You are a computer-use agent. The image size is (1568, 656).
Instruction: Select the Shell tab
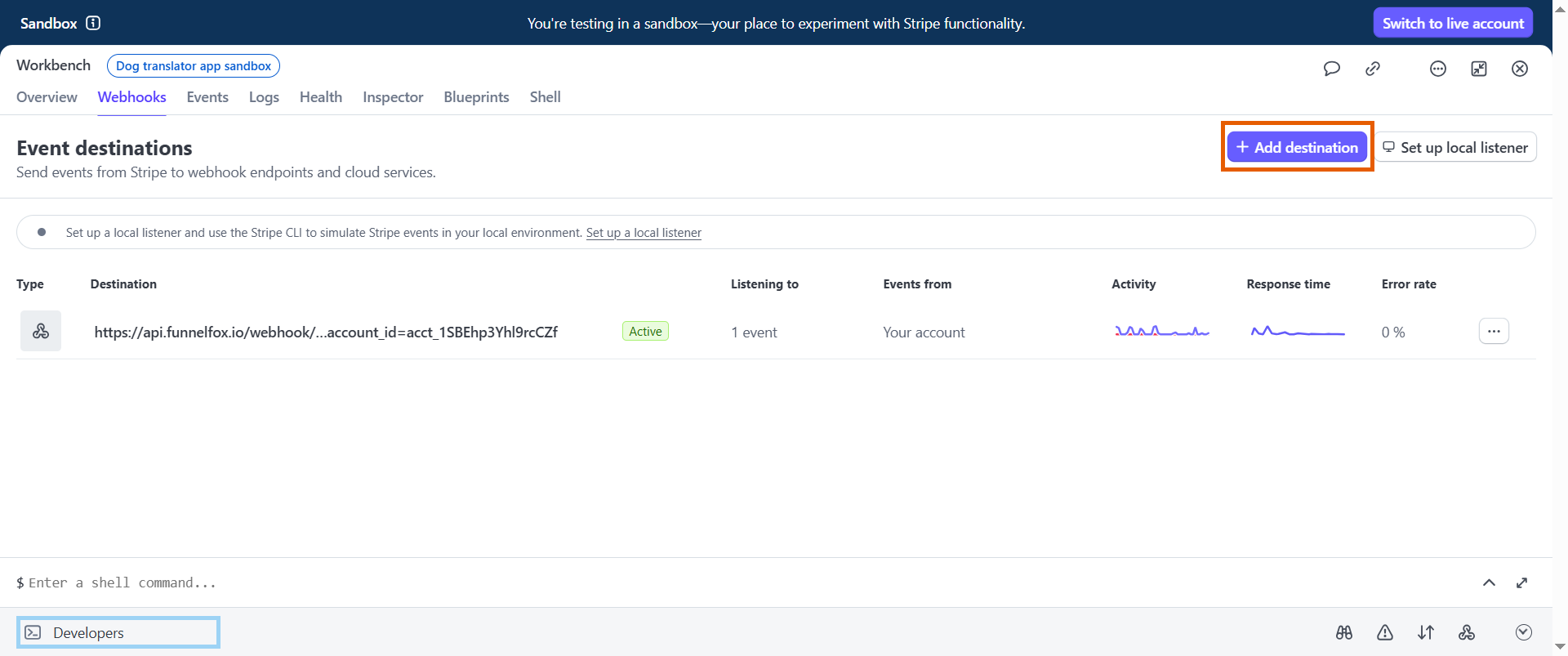click(545, 97)
